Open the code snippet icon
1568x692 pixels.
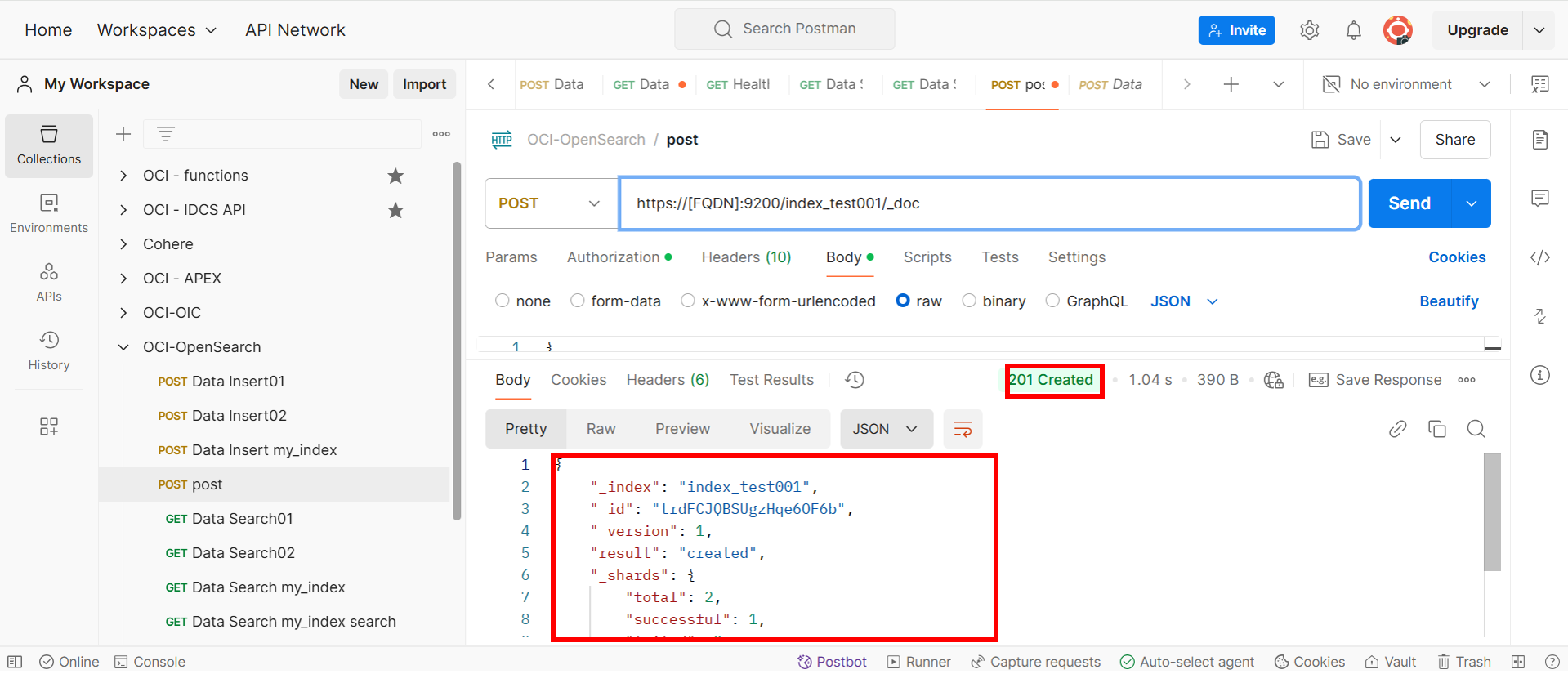click(x=1540, y=257)
